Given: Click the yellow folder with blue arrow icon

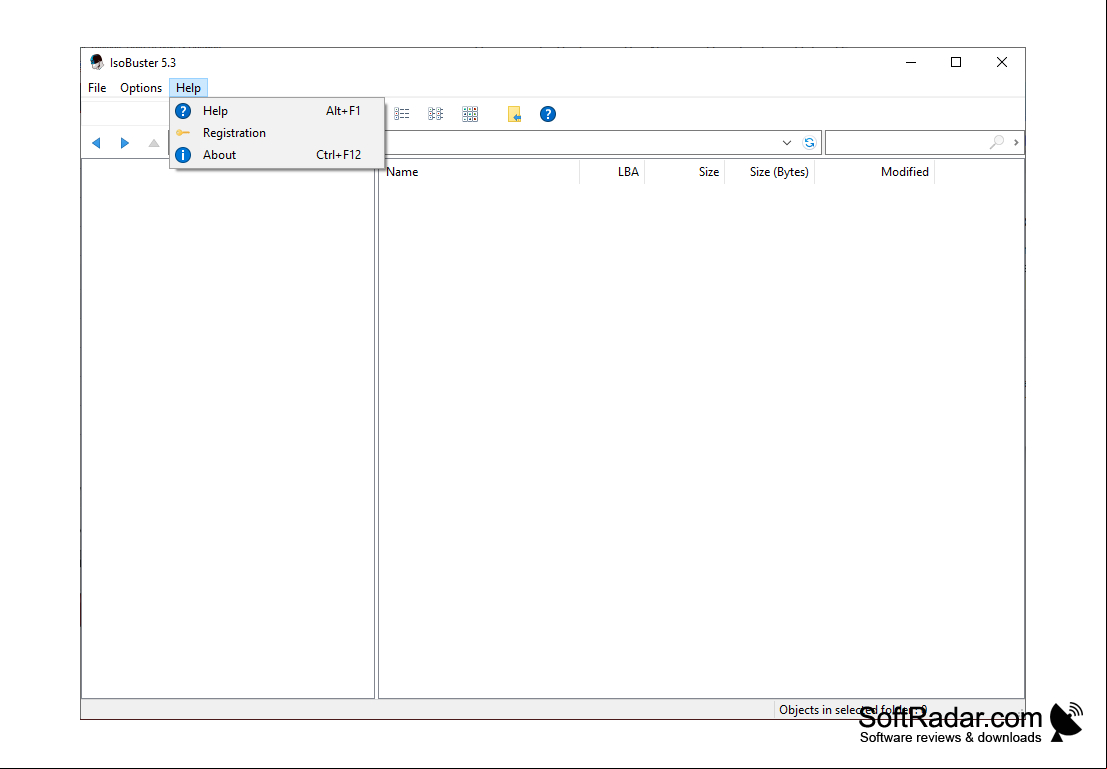Looking at the screenshot, I should coord(514,114).
